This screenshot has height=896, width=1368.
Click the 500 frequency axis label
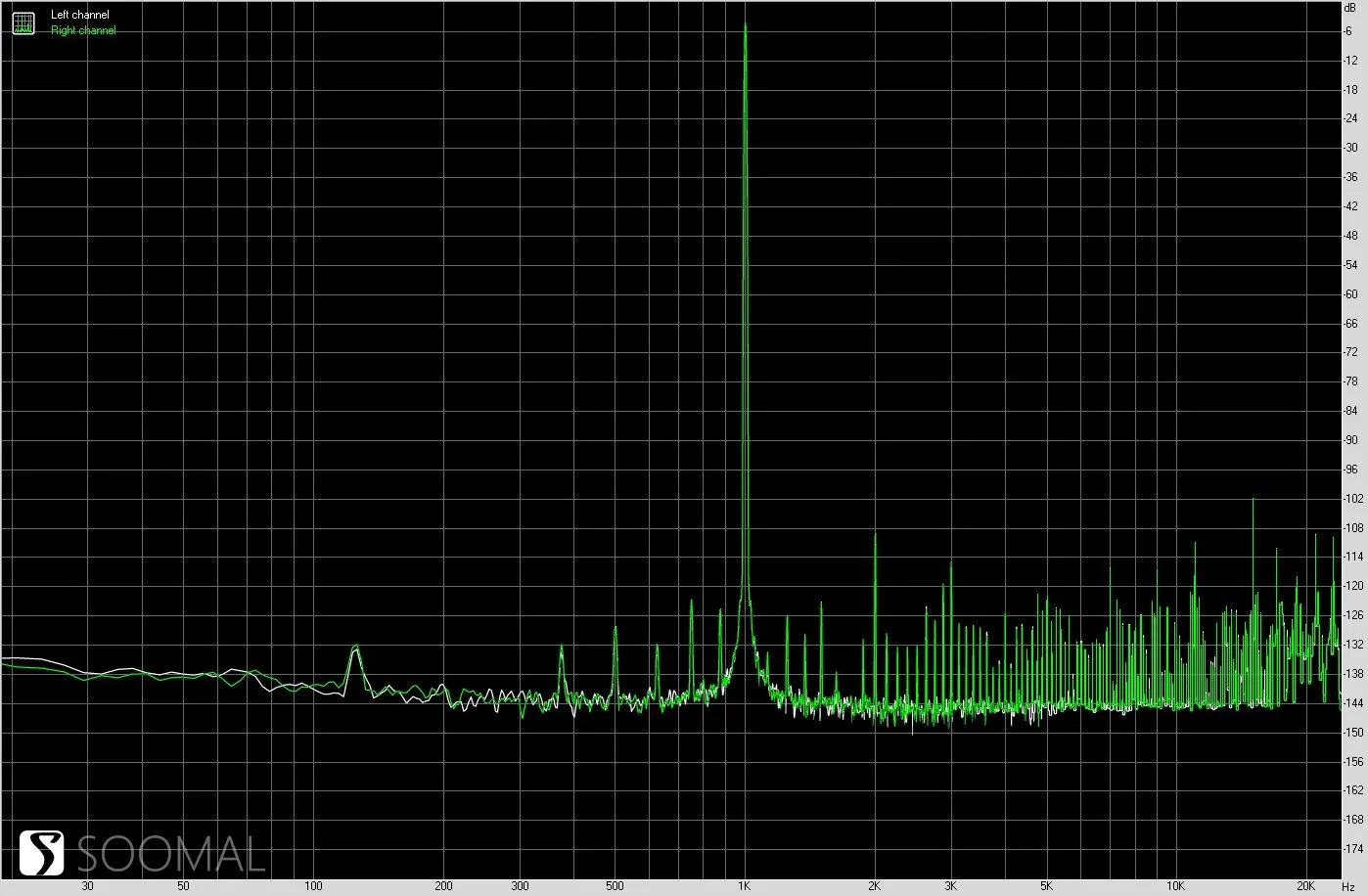(615, 886)
